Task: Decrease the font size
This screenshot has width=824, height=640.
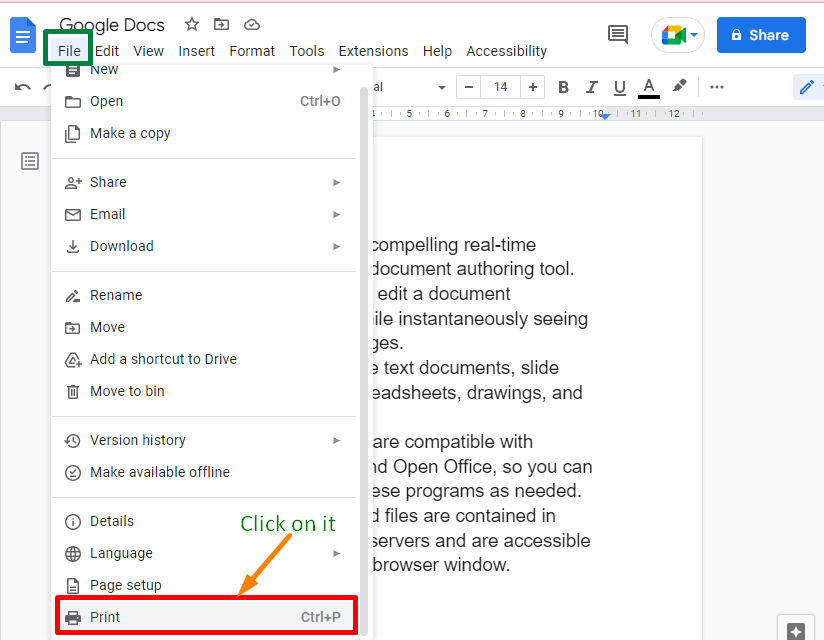Action: pos(469,87)
